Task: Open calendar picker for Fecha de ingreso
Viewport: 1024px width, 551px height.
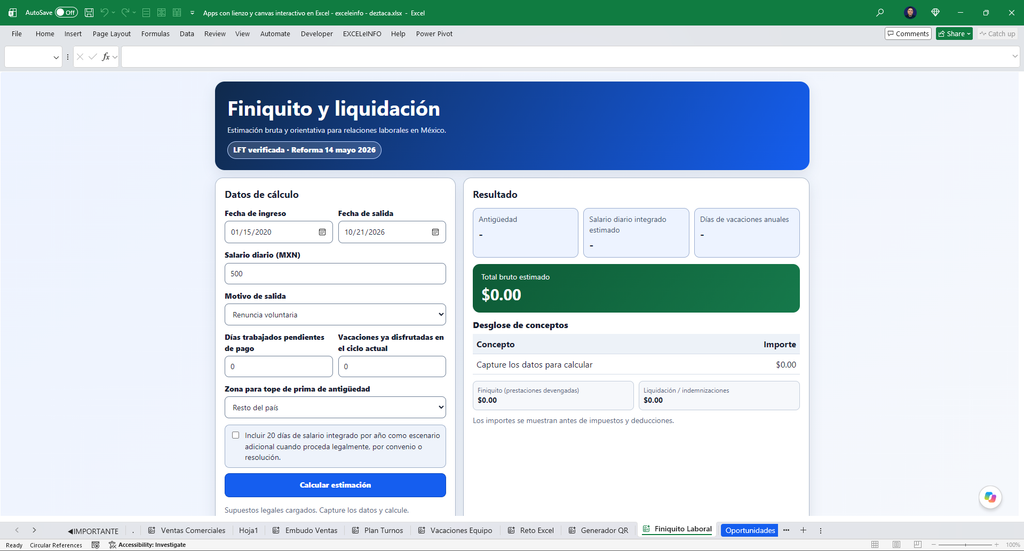Action: [322, 232]
